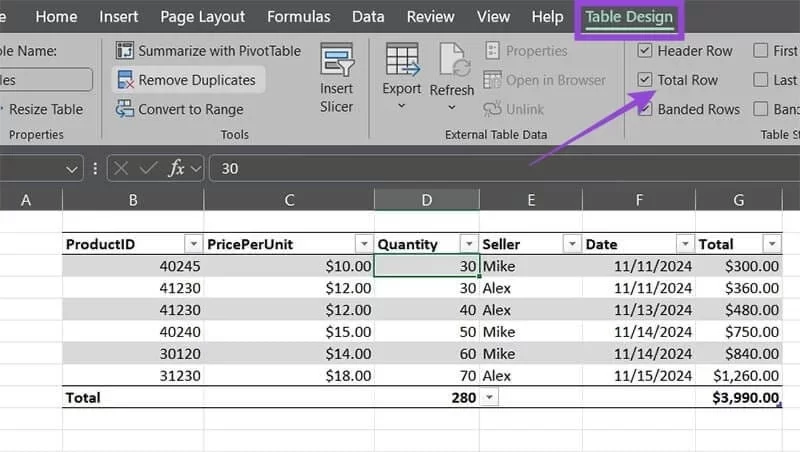
Task: Click Summarize with PivotTable icon
Action: (x=125, y=51)
